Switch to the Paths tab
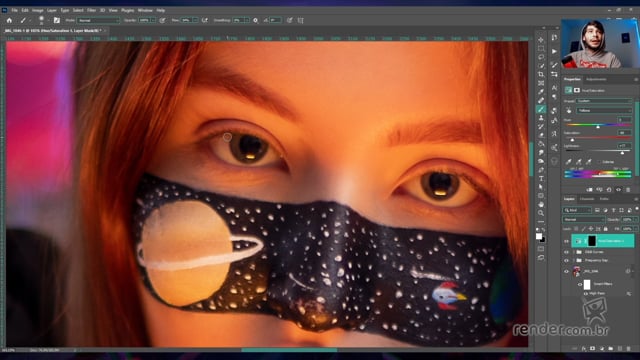 (604, 199)
